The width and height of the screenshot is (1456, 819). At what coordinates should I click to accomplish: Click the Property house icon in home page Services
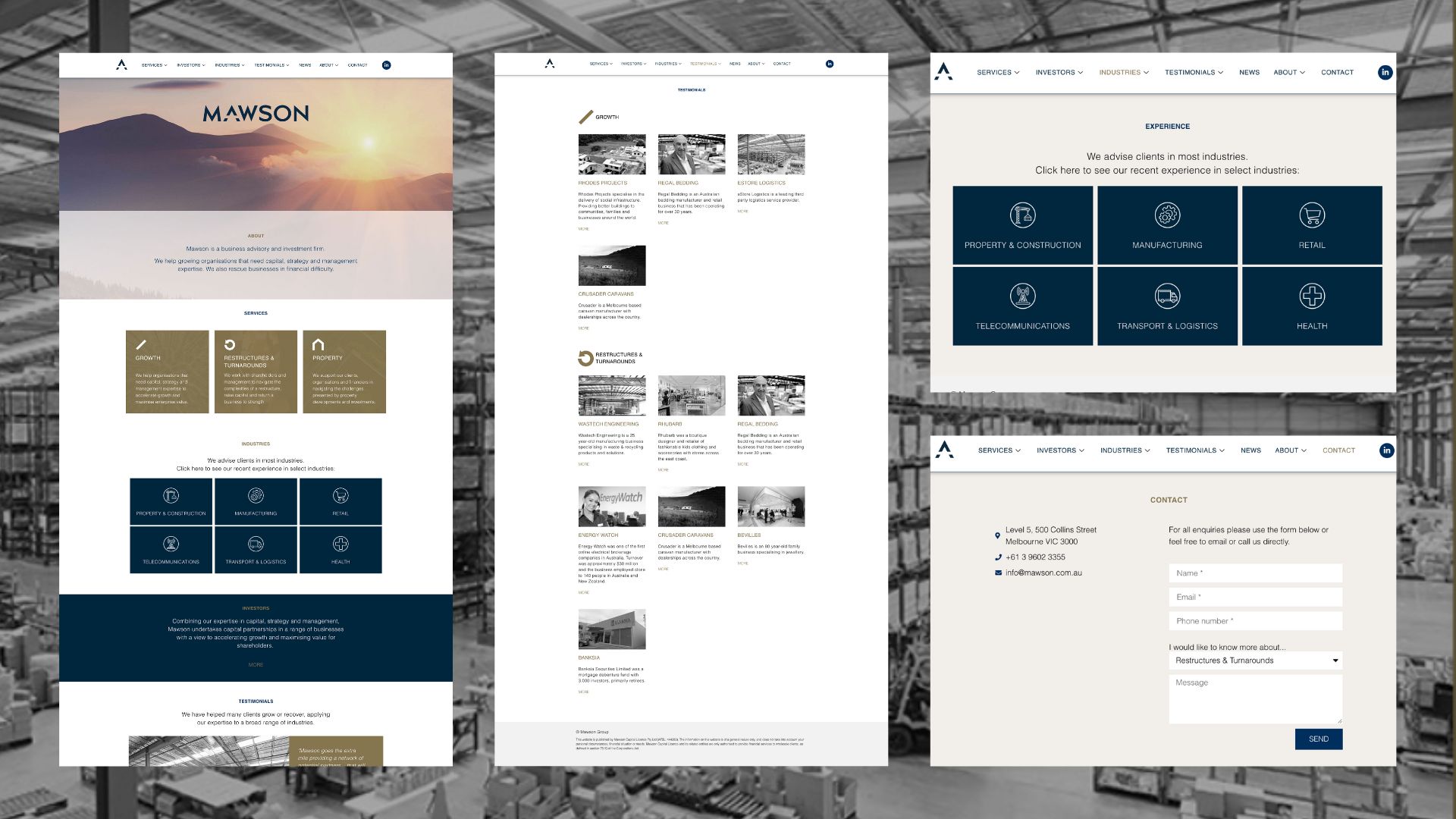point(318,344)
